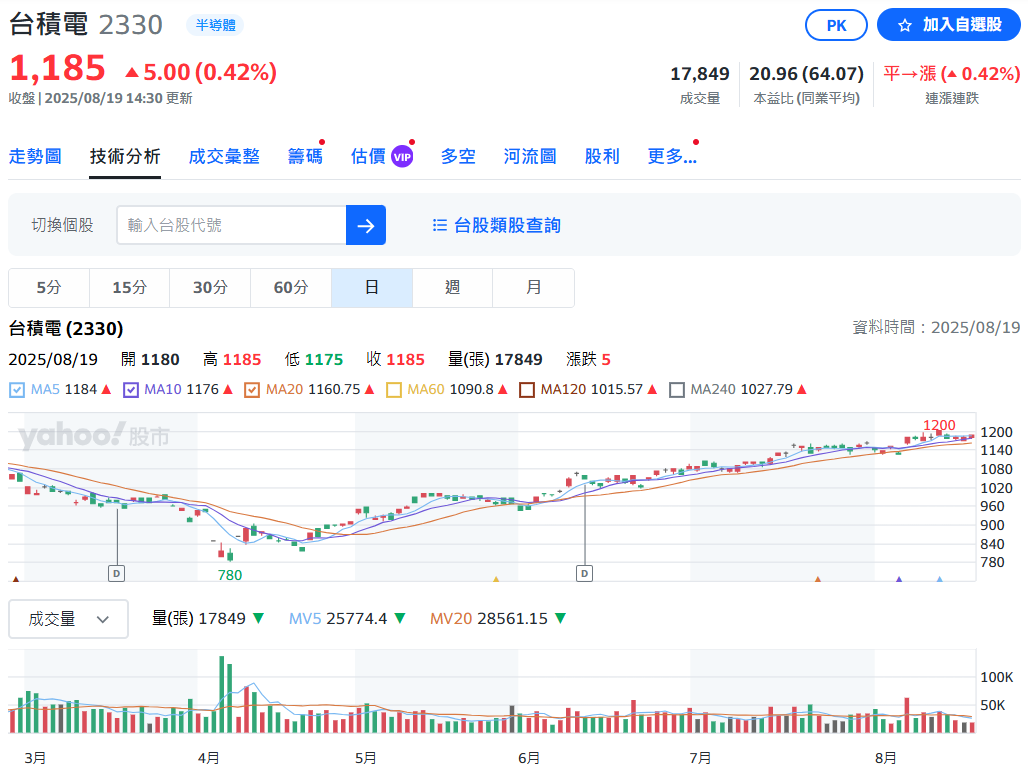Click the 輸入台股代號 input field

230,225
